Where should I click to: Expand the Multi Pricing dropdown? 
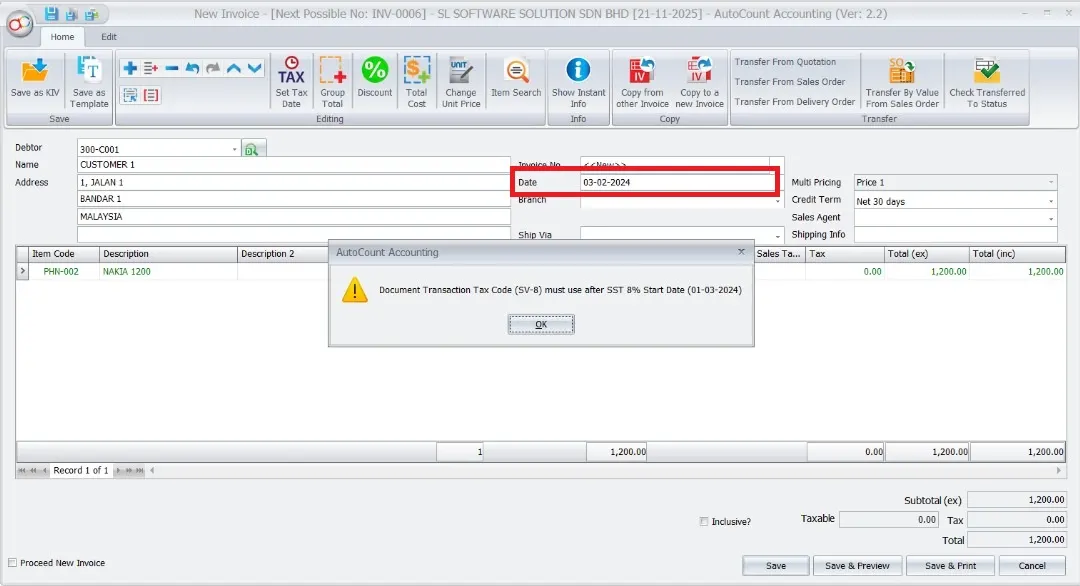[1051, 183]
